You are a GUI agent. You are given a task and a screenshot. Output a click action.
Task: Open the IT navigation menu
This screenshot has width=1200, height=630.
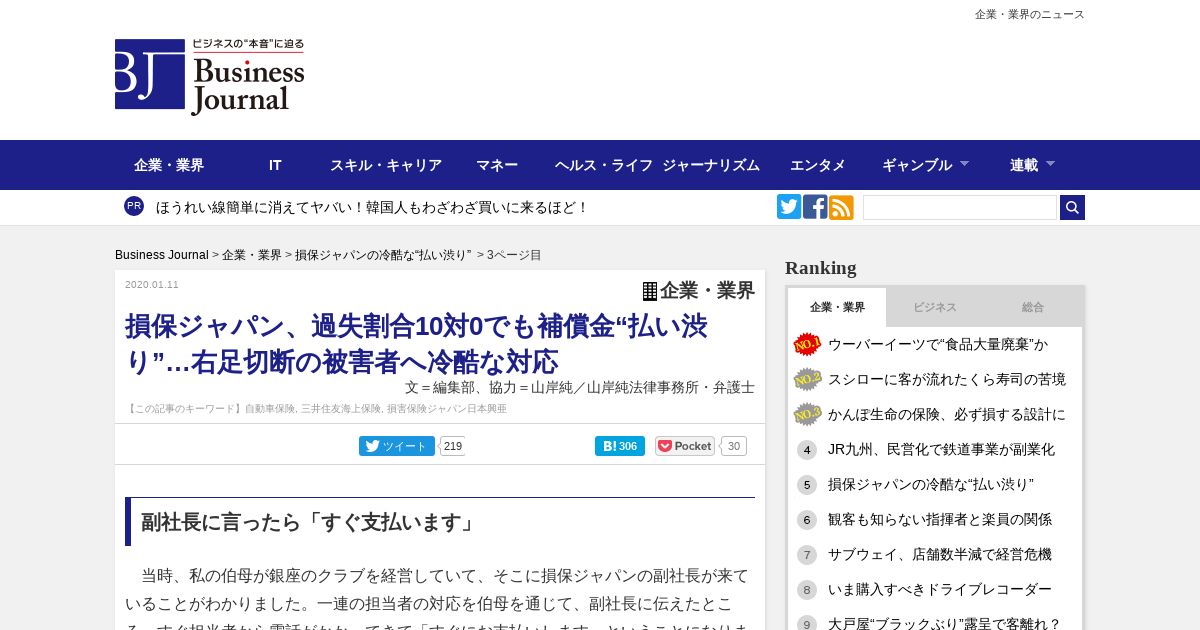275,165
